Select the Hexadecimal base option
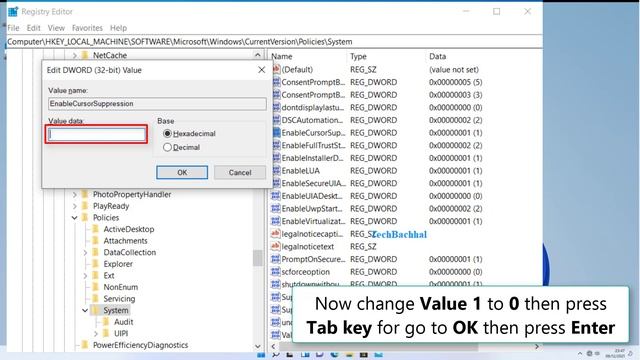Viewport: 640px width, 360px height. pos(167,133)
